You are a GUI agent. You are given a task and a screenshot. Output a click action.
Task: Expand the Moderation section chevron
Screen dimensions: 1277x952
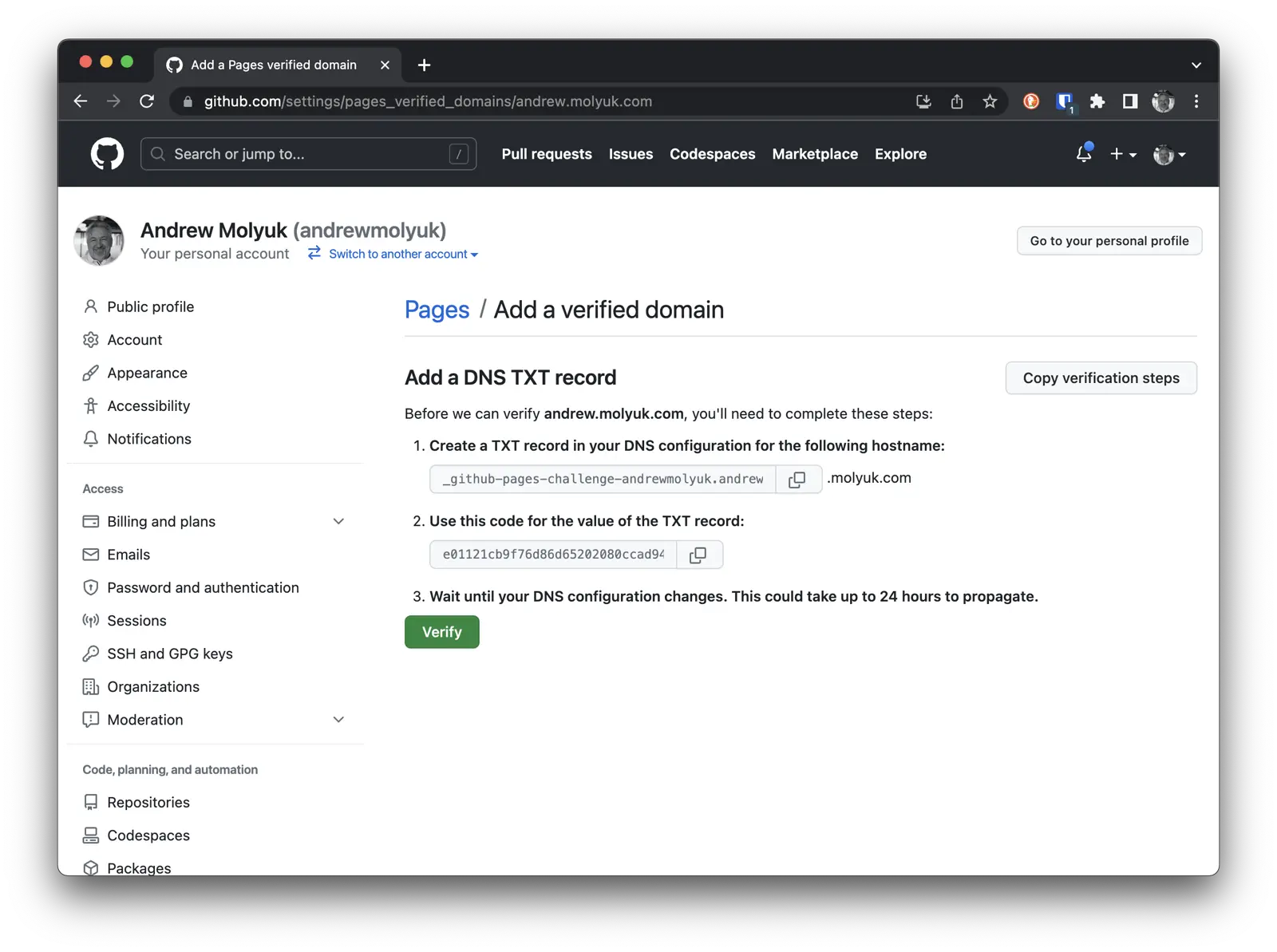coord(338,719)
